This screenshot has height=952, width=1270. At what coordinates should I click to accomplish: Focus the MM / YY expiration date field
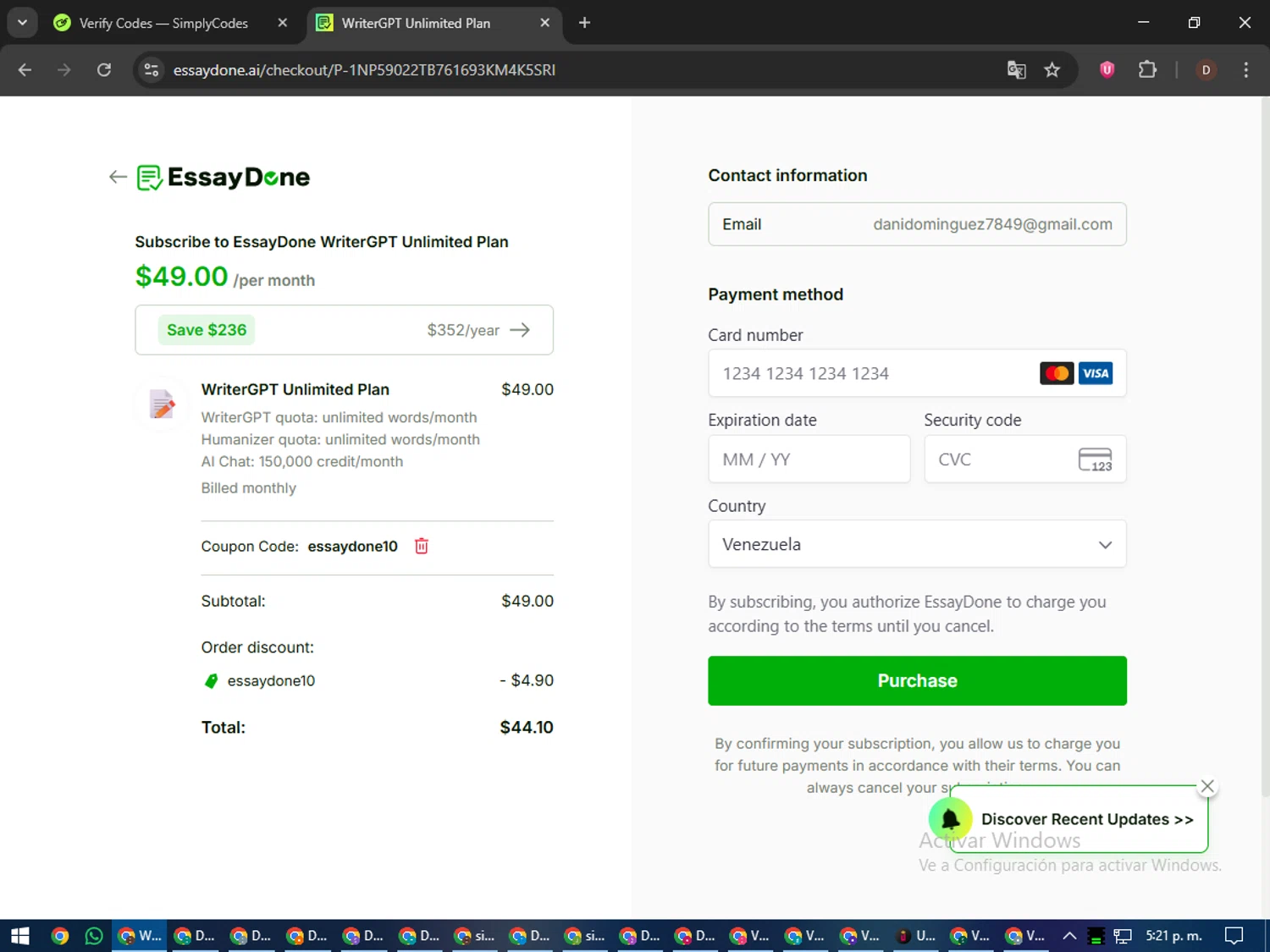click(809, 459)
